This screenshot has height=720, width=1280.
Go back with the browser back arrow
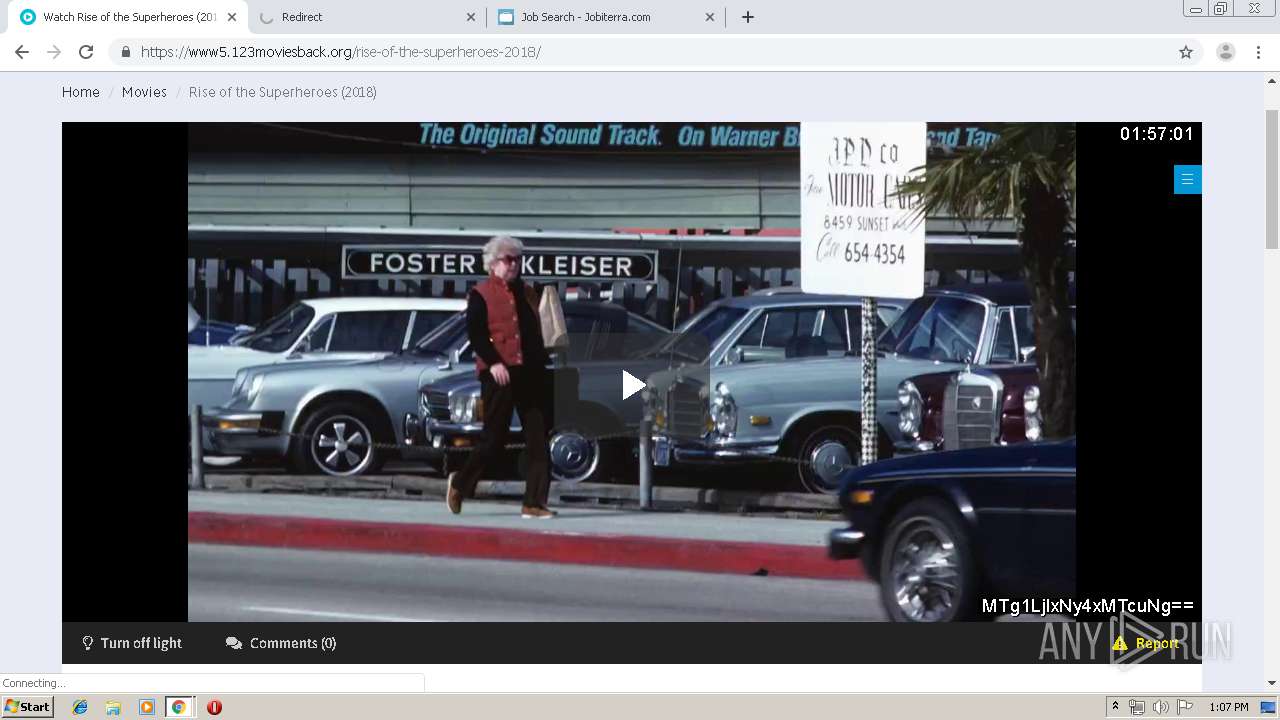22,52
